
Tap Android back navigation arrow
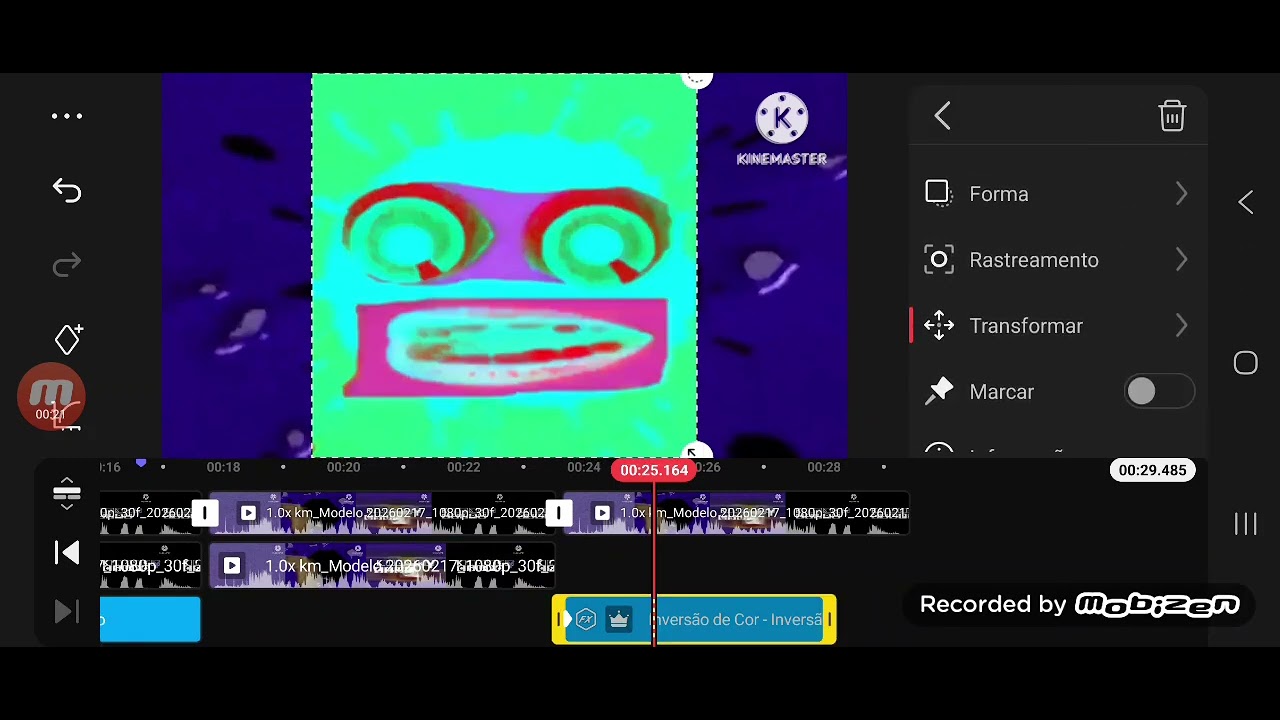click(x=1246, y=202)
